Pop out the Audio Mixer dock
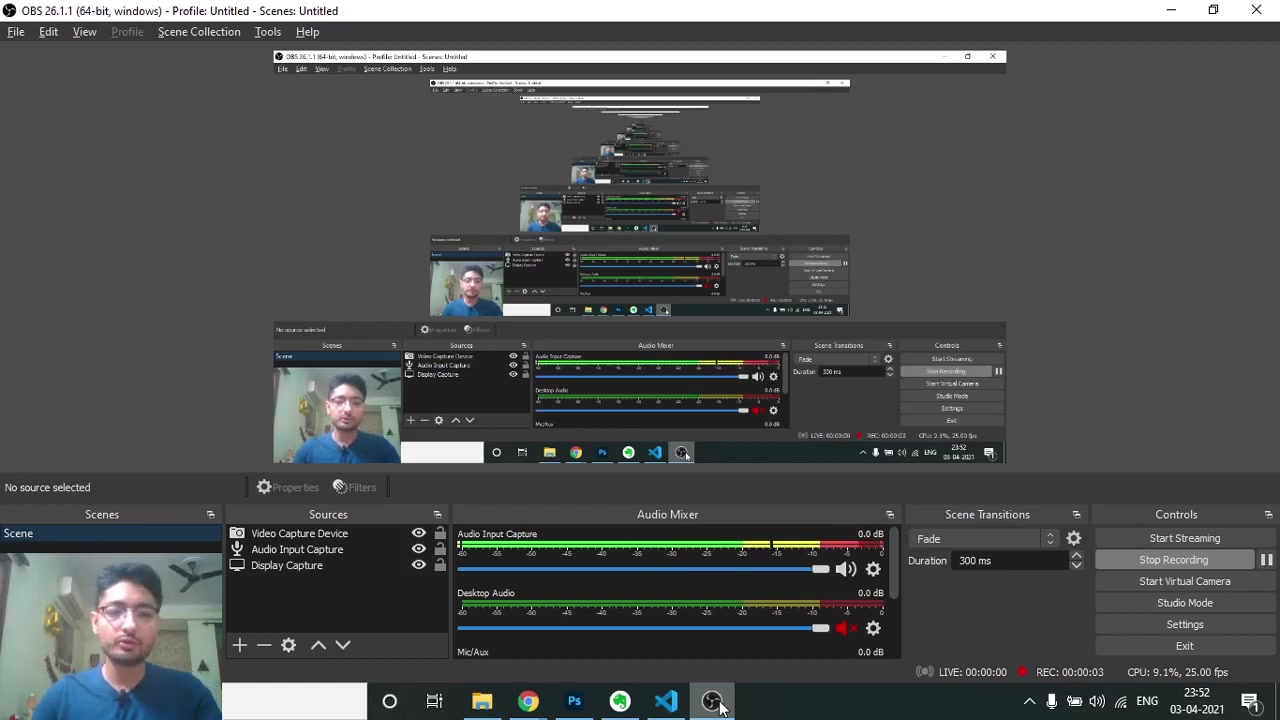This screenshot has height=720, width=1280. point(889,515)
